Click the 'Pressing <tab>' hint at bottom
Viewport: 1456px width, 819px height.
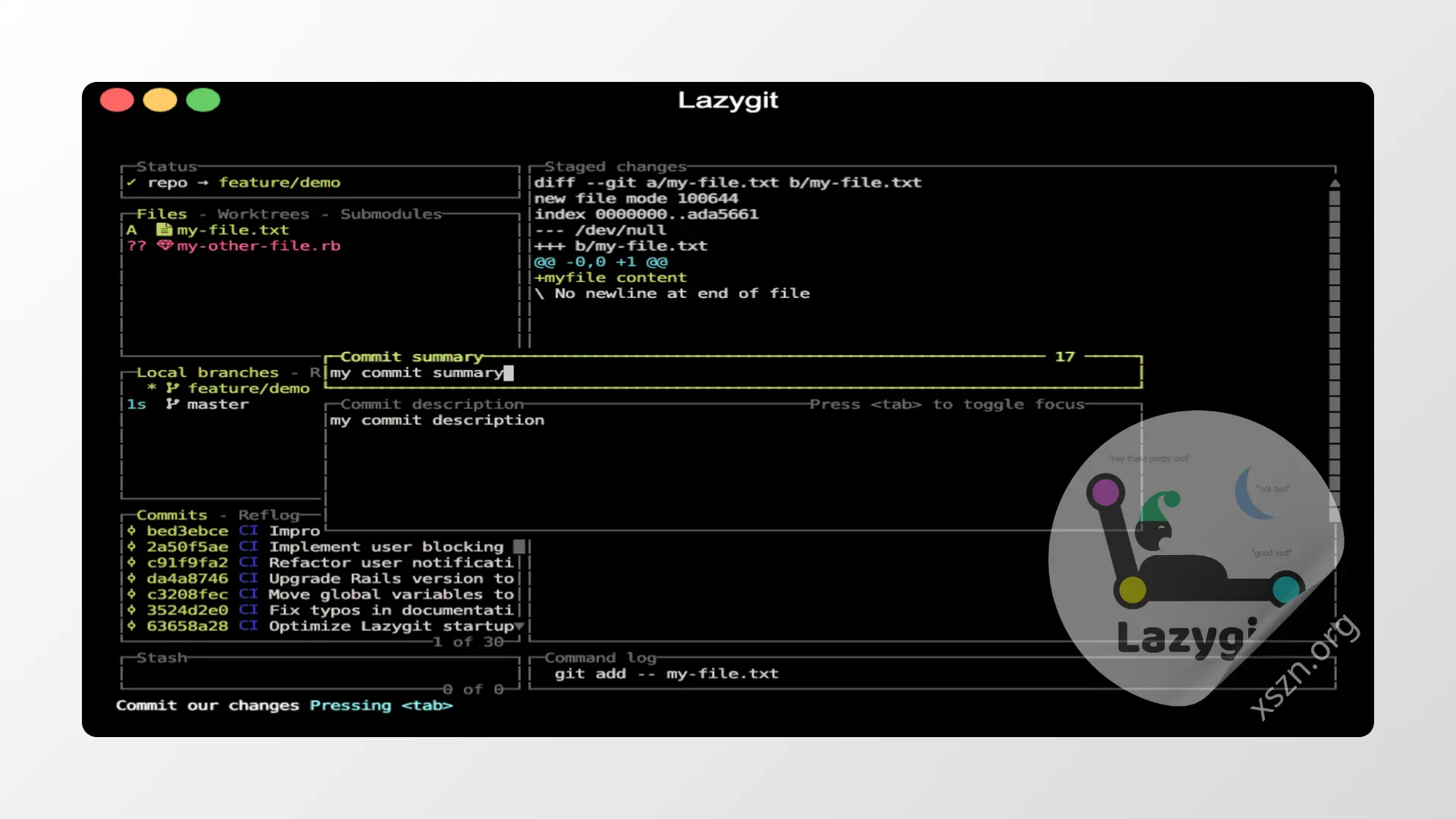coord(381,706)
